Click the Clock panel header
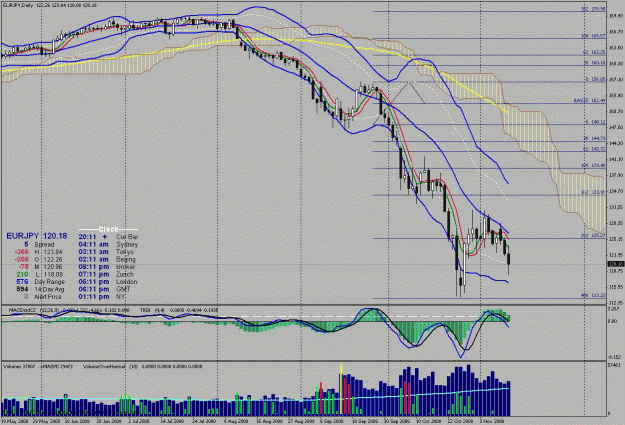This screenshot has width=625, height=425. coord(108,229)
